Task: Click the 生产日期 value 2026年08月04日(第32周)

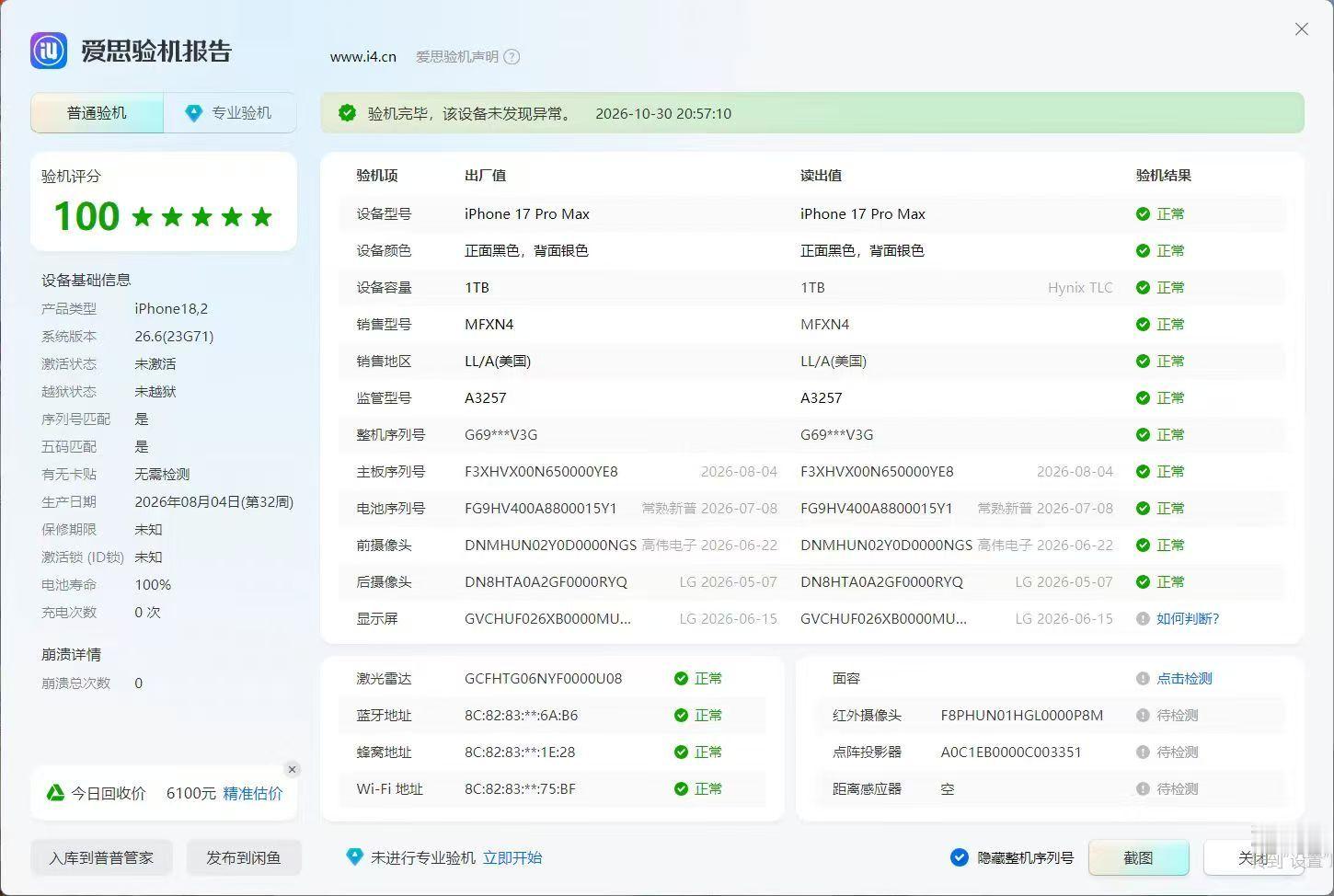Action: [214, 502]
